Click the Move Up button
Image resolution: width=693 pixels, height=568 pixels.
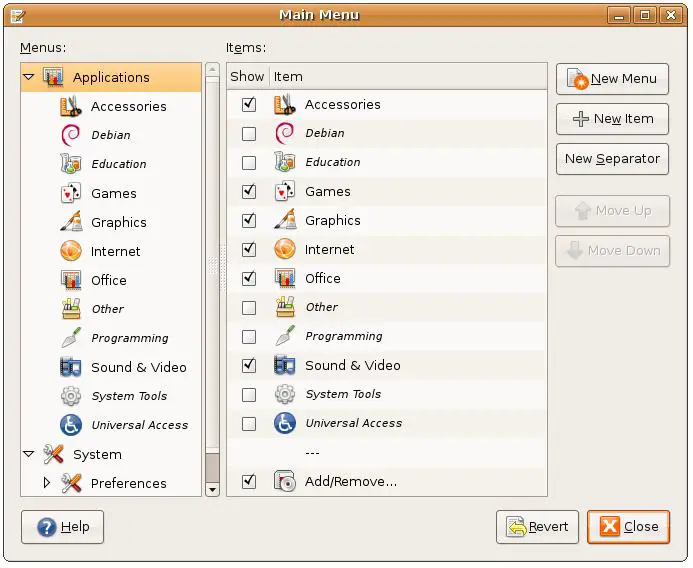[x=612, y=211]
